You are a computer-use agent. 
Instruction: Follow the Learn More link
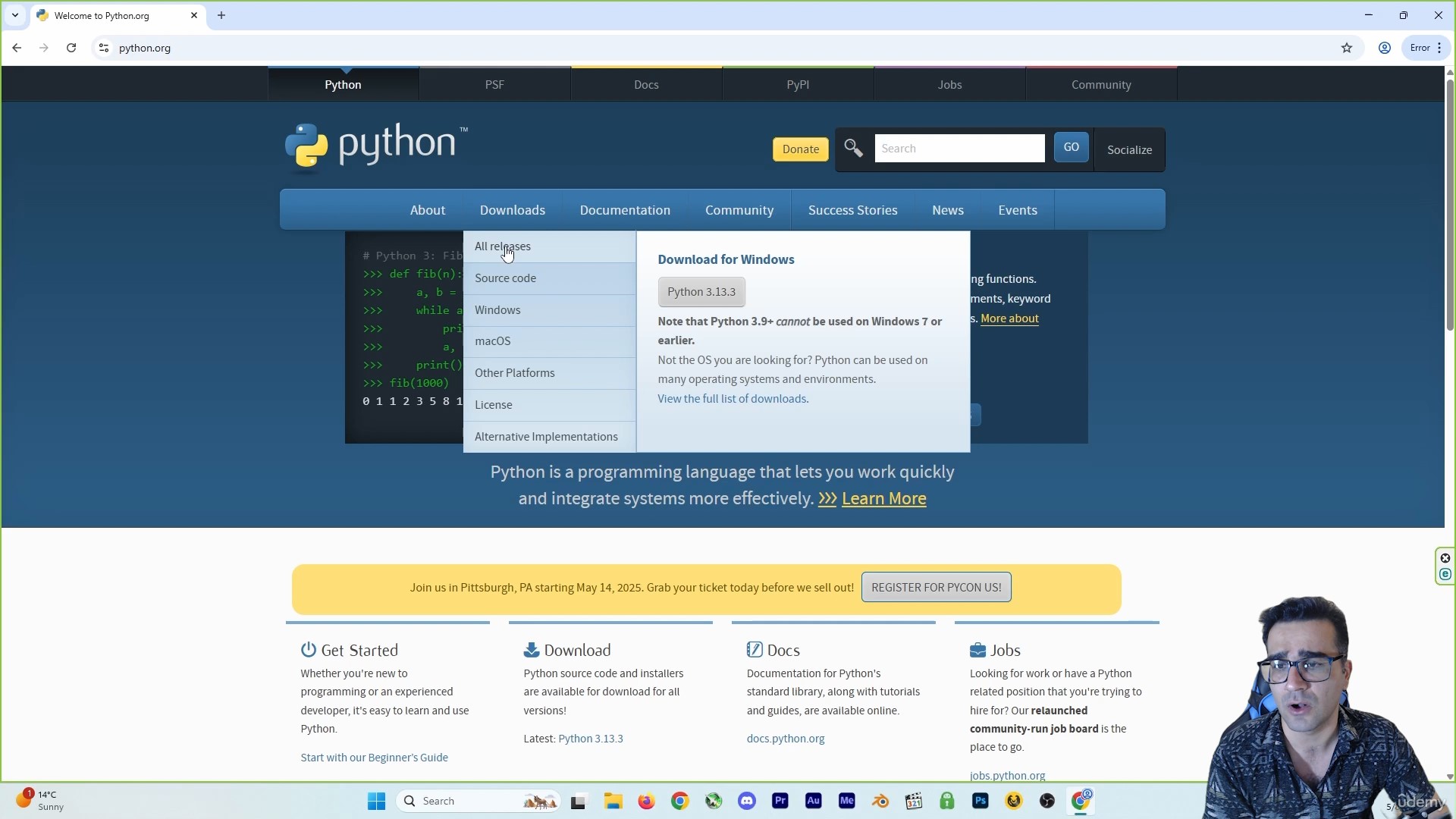[883, 498]
